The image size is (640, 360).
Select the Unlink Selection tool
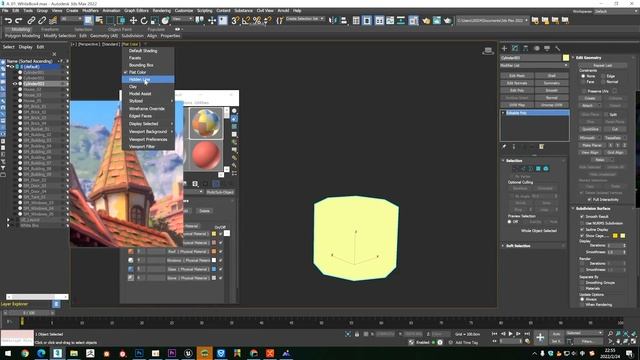coord(42,20)
